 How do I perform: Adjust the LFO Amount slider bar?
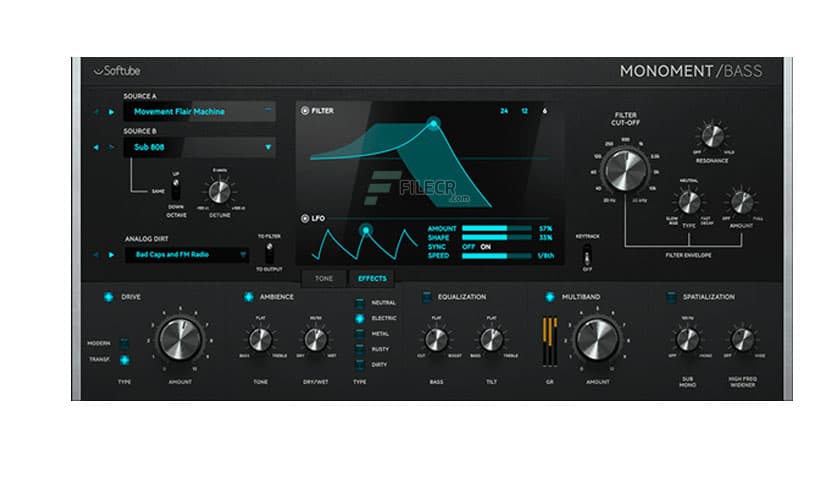pyautogui.click(x=496, y=228)
